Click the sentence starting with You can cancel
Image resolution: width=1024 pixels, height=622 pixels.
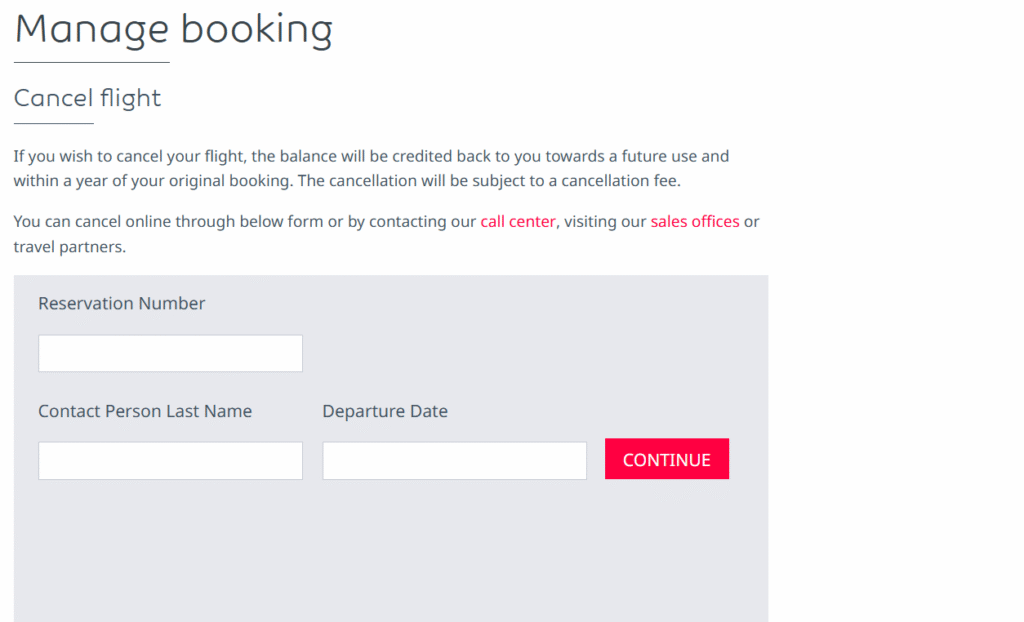click(x=200, y=221)
